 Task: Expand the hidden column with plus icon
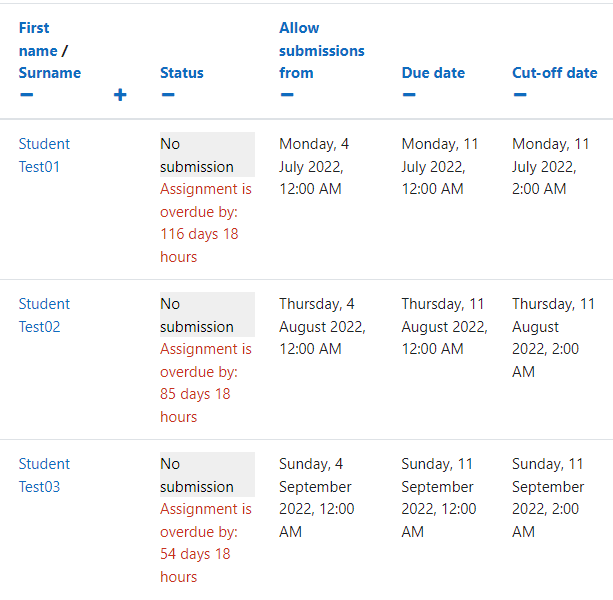point(120,95)
